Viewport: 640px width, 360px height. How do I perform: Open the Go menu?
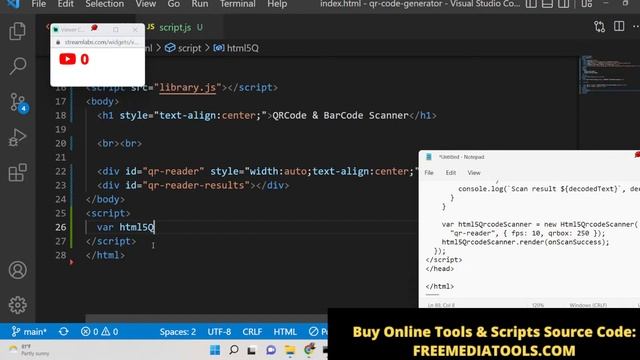173,4
